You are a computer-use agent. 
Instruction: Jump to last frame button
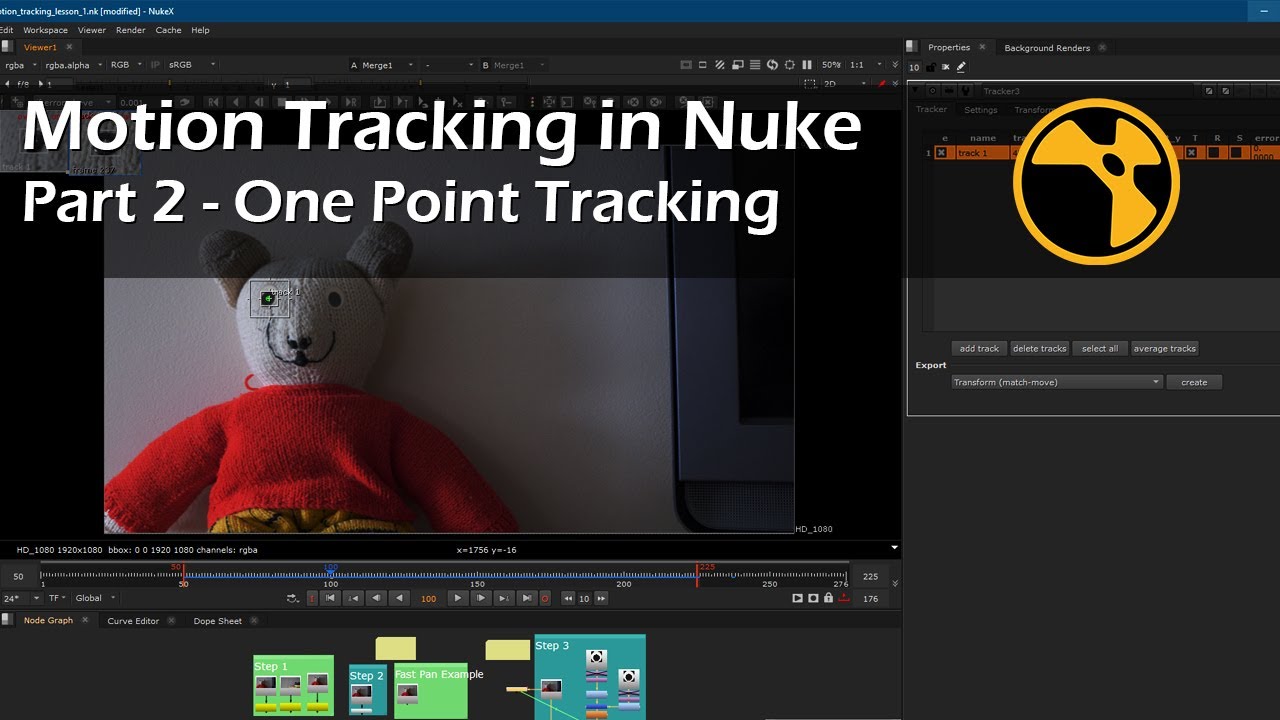(x=527, y=598)
